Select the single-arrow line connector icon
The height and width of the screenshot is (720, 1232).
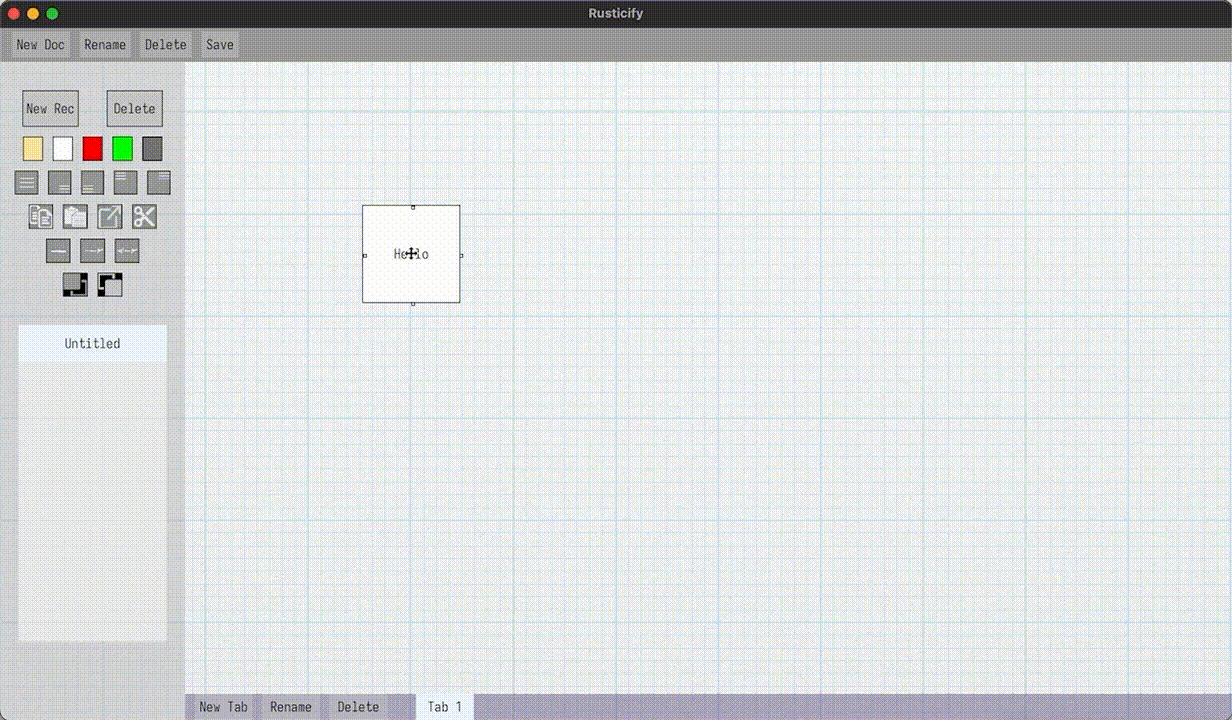pos(92,251)
